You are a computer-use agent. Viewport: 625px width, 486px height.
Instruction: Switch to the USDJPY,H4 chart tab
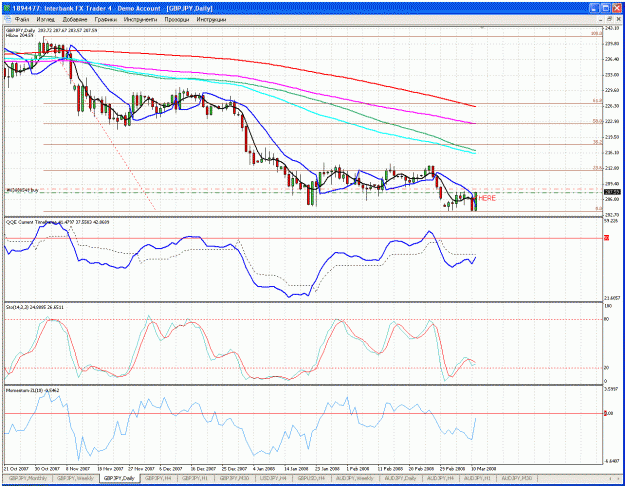point(273,478)
